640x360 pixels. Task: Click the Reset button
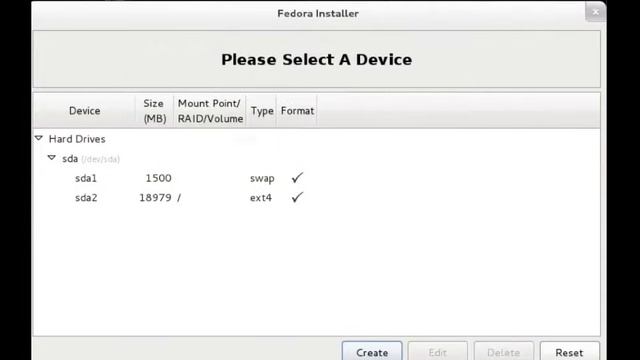point(569,352)
